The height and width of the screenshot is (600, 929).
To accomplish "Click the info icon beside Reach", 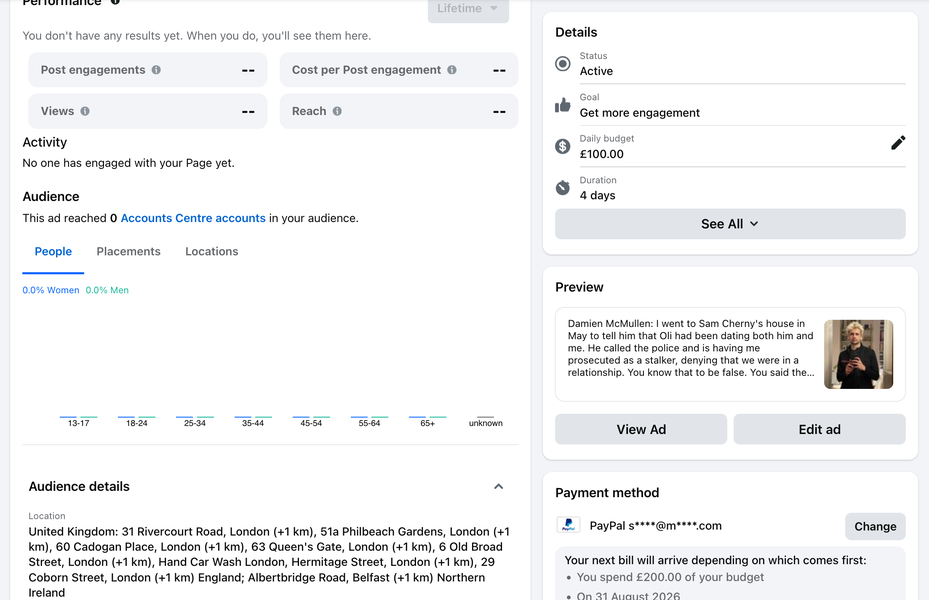I will tap(337, 111).
